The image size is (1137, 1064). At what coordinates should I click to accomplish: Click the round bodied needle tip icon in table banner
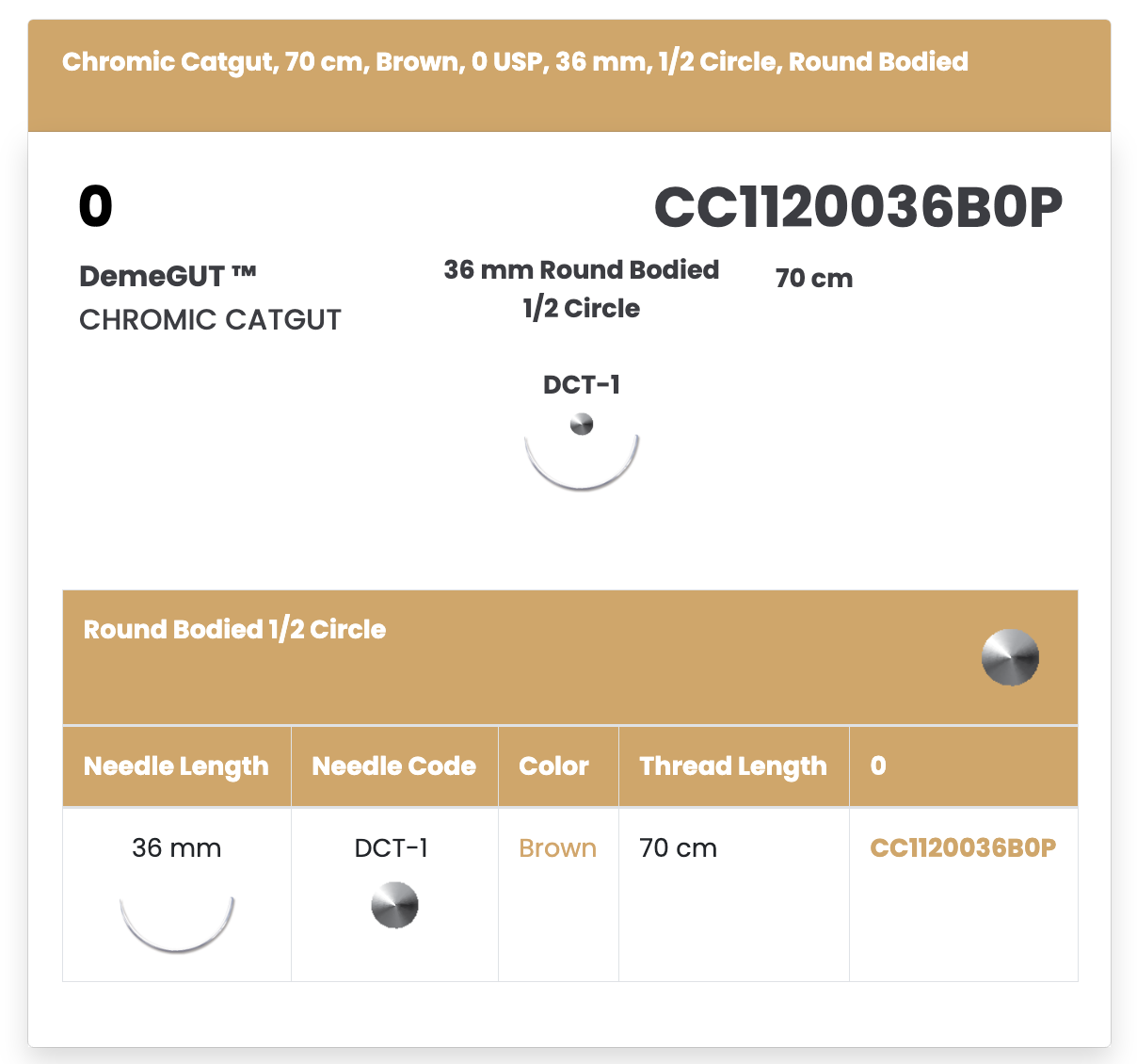(1010, 657)
